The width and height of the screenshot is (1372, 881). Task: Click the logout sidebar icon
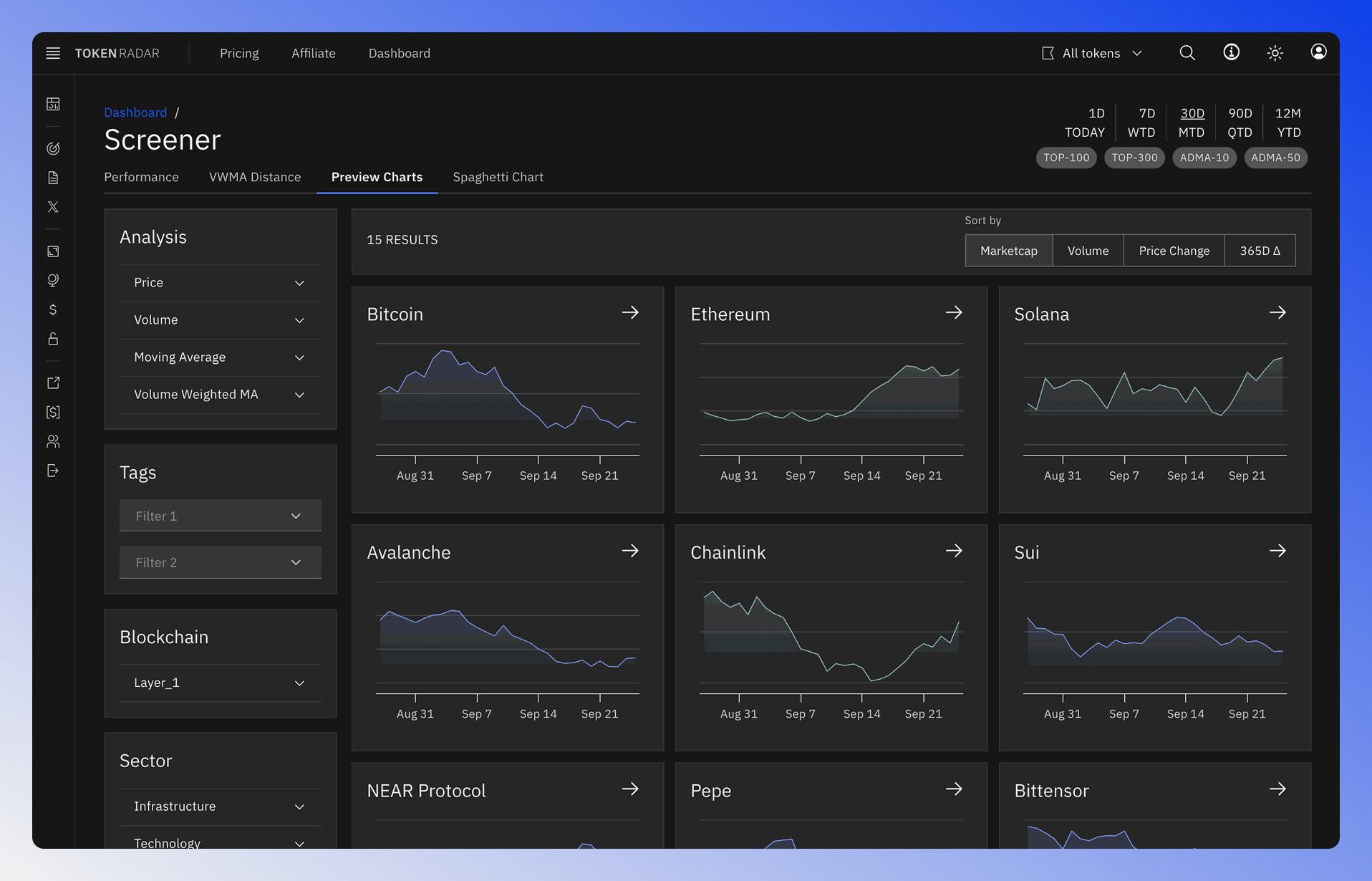click(x=53, y=471)
